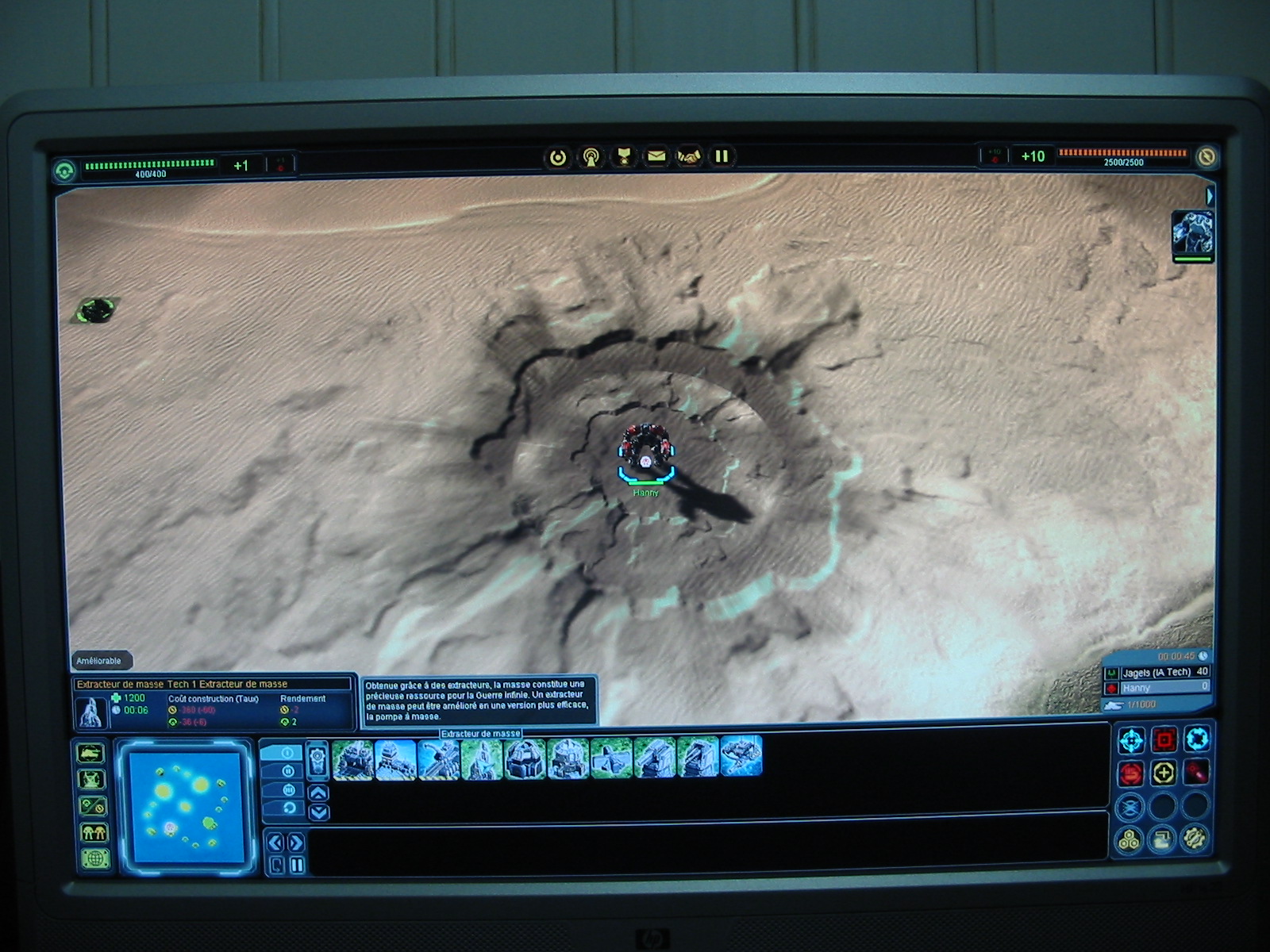Image resolution: width=1270 pixels, height=952 pixels.
Task: Step build queue right with arrow
Action: coord(295,843)
